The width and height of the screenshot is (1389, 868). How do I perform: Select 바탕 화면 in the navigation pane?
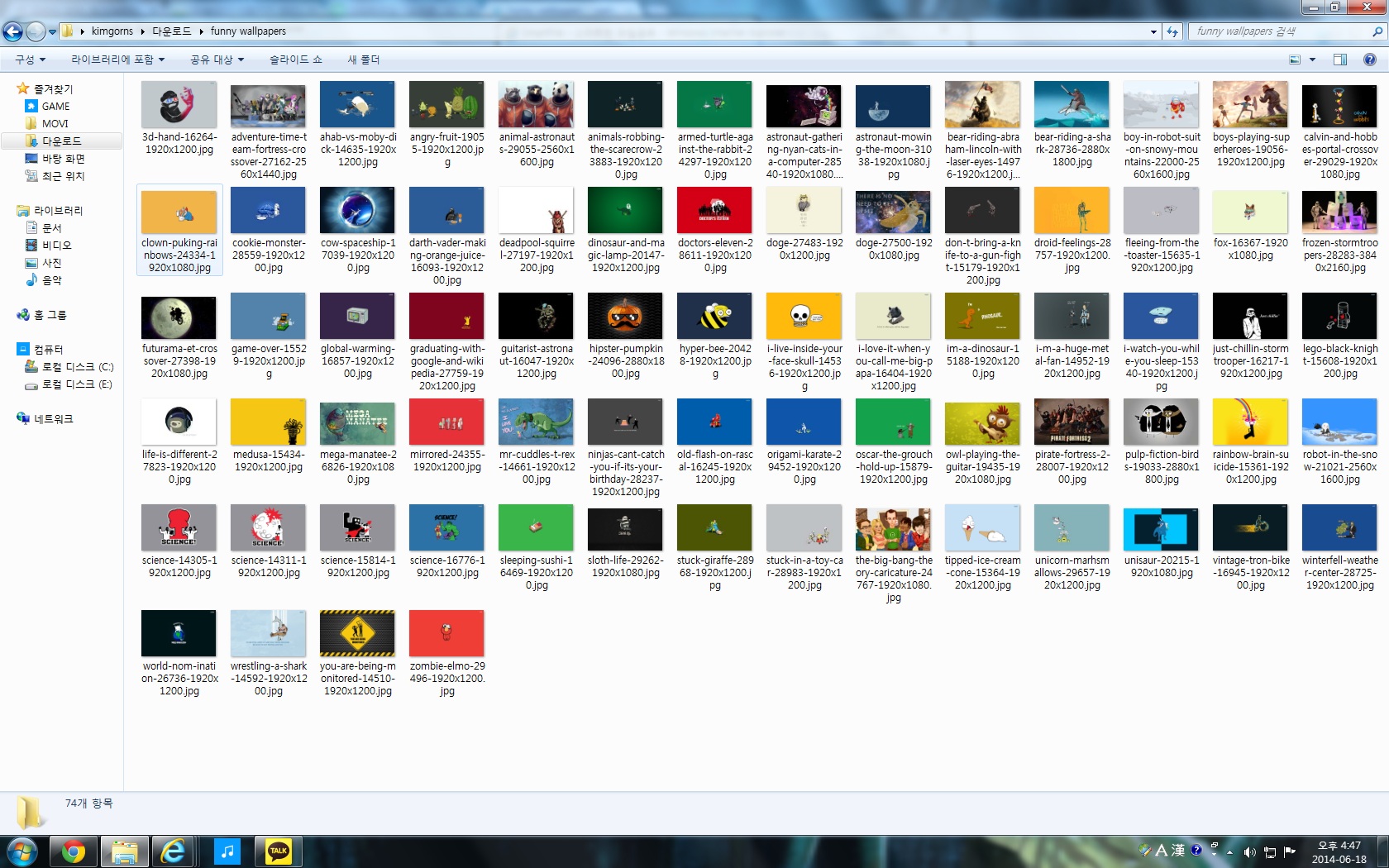(63, 159)
